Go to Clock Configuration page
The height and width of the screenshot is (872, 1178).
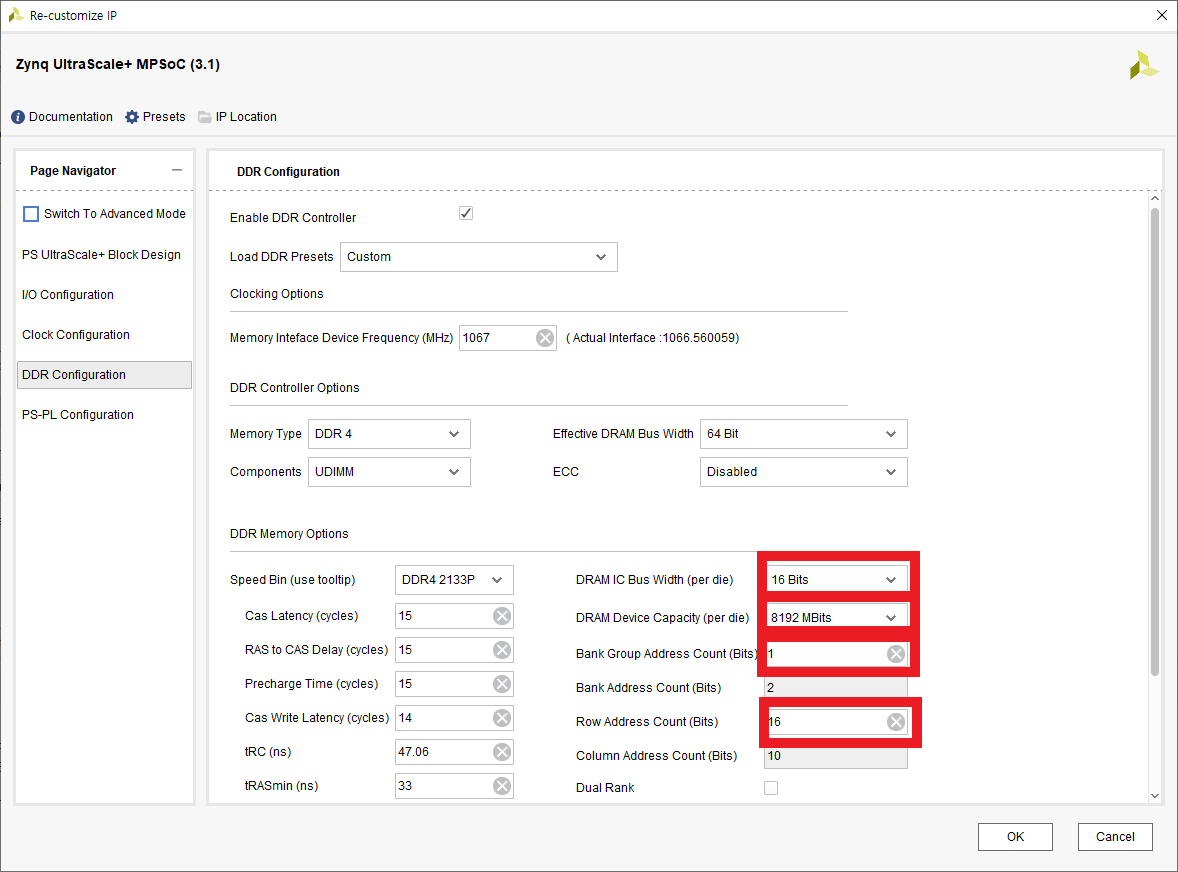76,334
